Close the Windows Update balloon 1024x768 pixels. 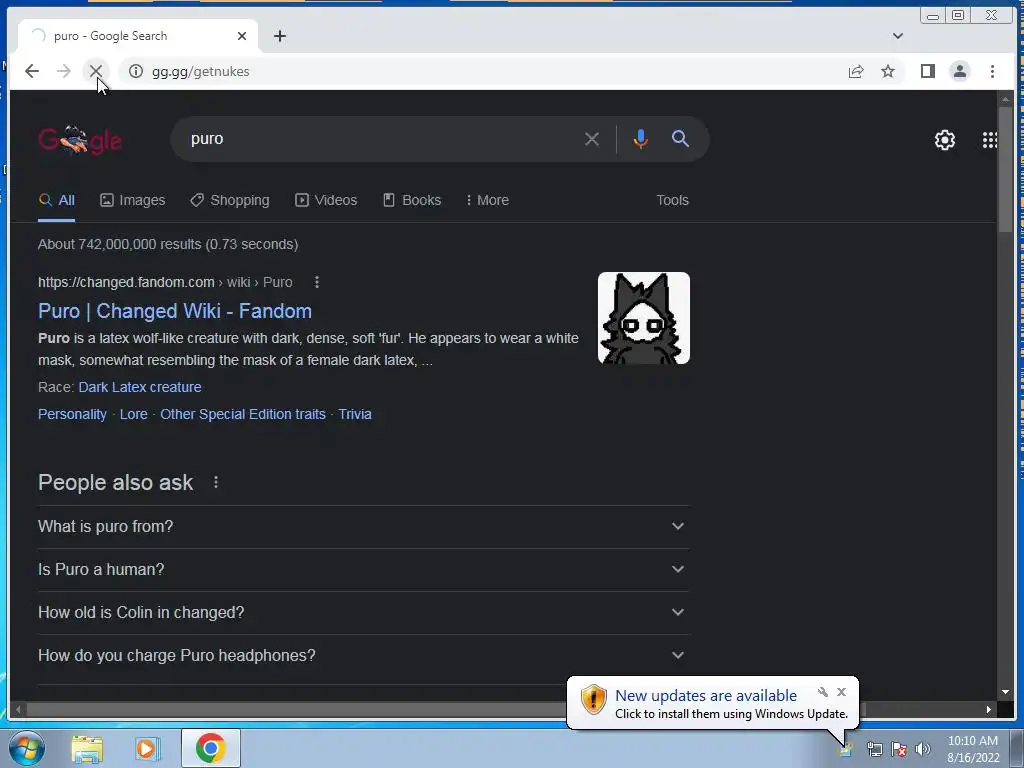pyautogui.click(x=841, y=692)
